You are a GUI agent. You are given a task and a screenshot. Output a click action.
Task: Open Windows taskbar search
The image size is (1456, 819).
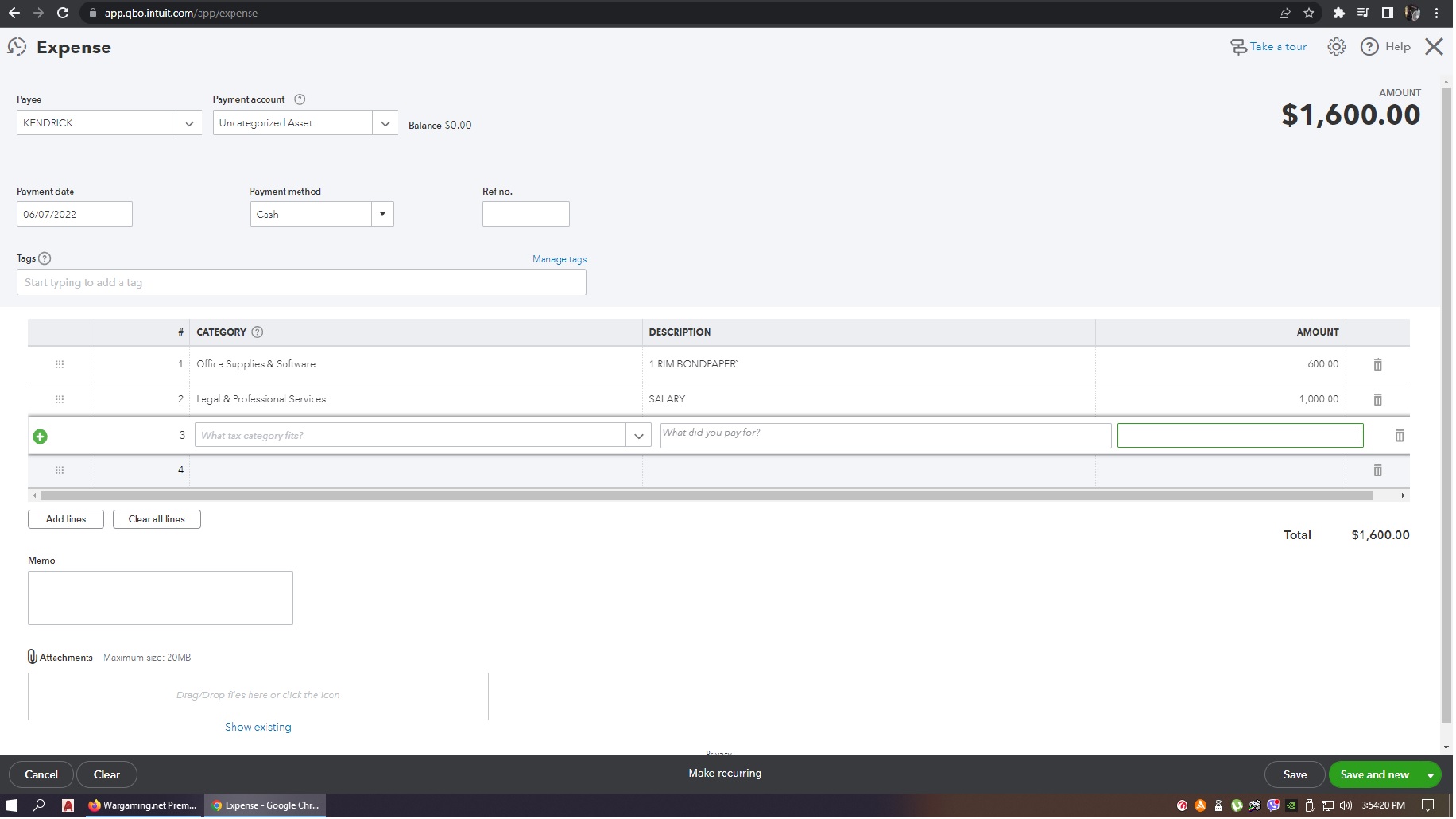pos(38,807)
